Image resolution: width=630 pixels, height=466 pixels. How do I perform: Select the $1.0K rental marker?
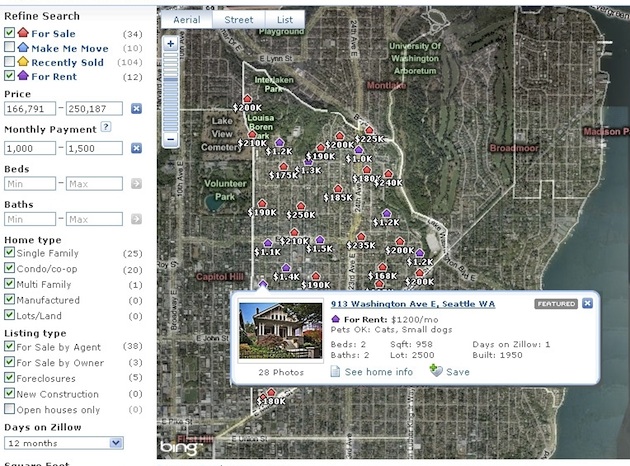[x=358, y=150]
